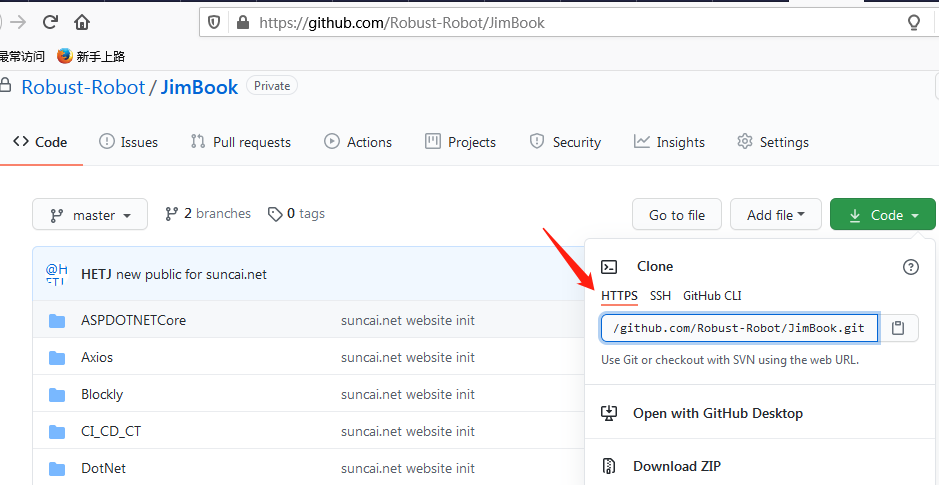Open the Projects tab

[461, 142]
